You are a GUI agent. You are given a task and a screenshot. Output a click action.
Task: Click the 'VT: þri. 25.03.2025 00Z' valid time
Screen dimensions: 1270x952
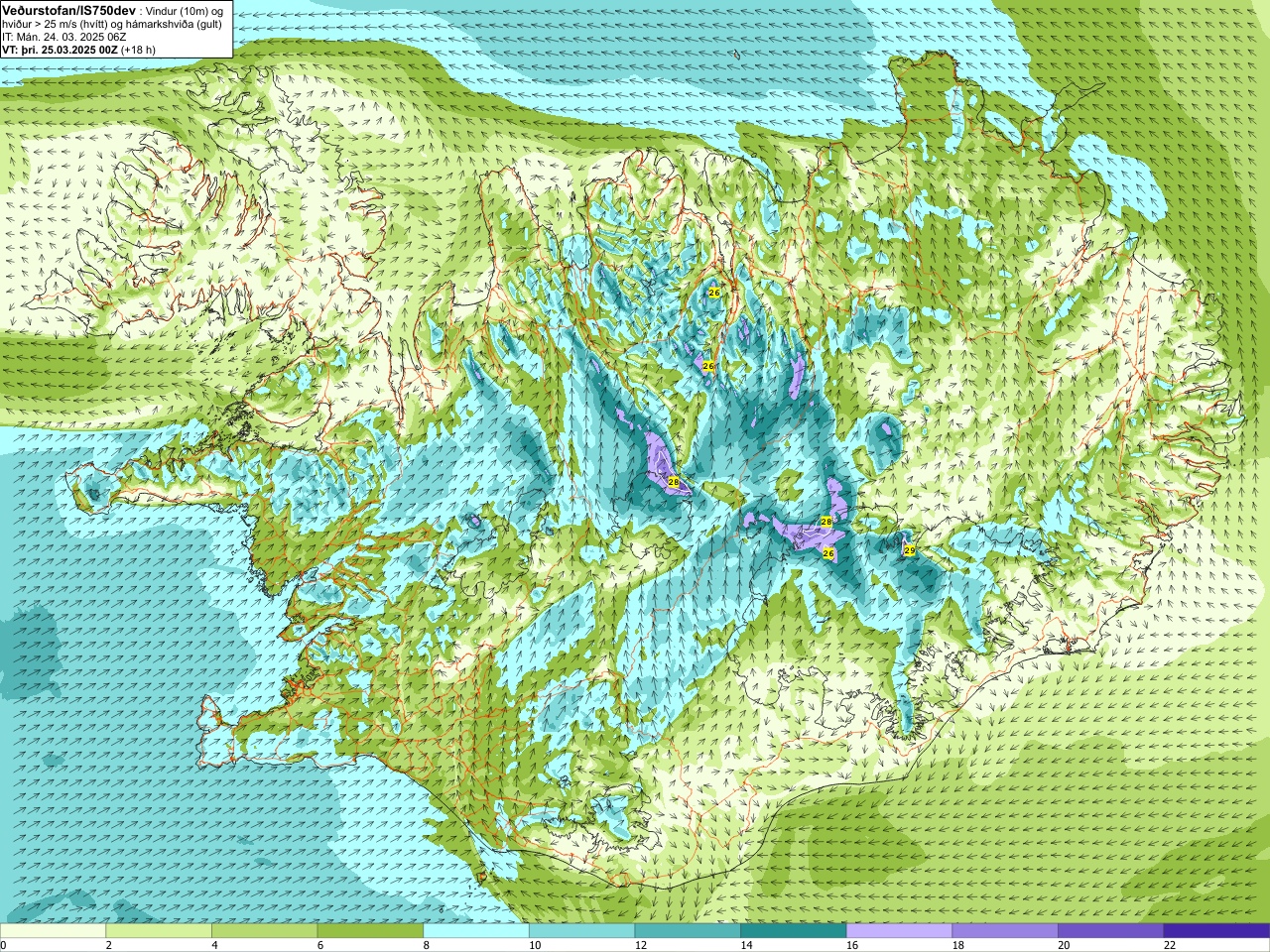coord(59,50)
